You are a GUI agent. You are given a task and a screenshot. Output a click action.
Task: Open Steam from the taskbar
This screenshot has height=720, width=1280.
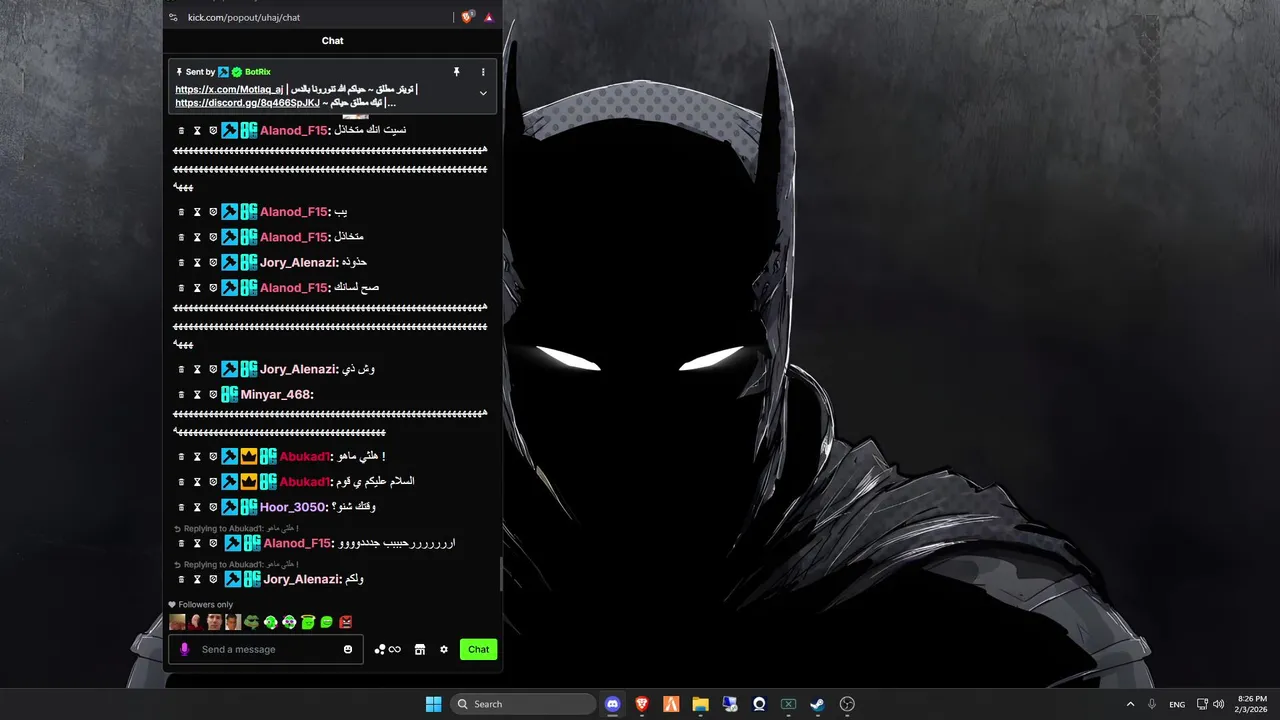pos(817,704)
